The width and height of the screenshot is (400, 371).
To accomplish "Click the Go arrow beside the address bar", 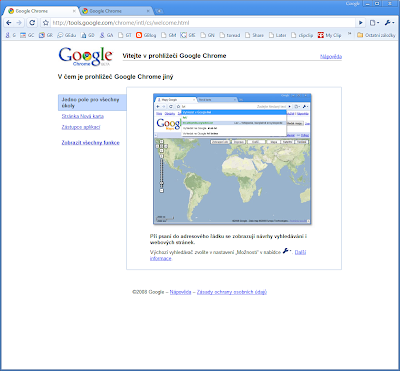I will click(361, 23).
